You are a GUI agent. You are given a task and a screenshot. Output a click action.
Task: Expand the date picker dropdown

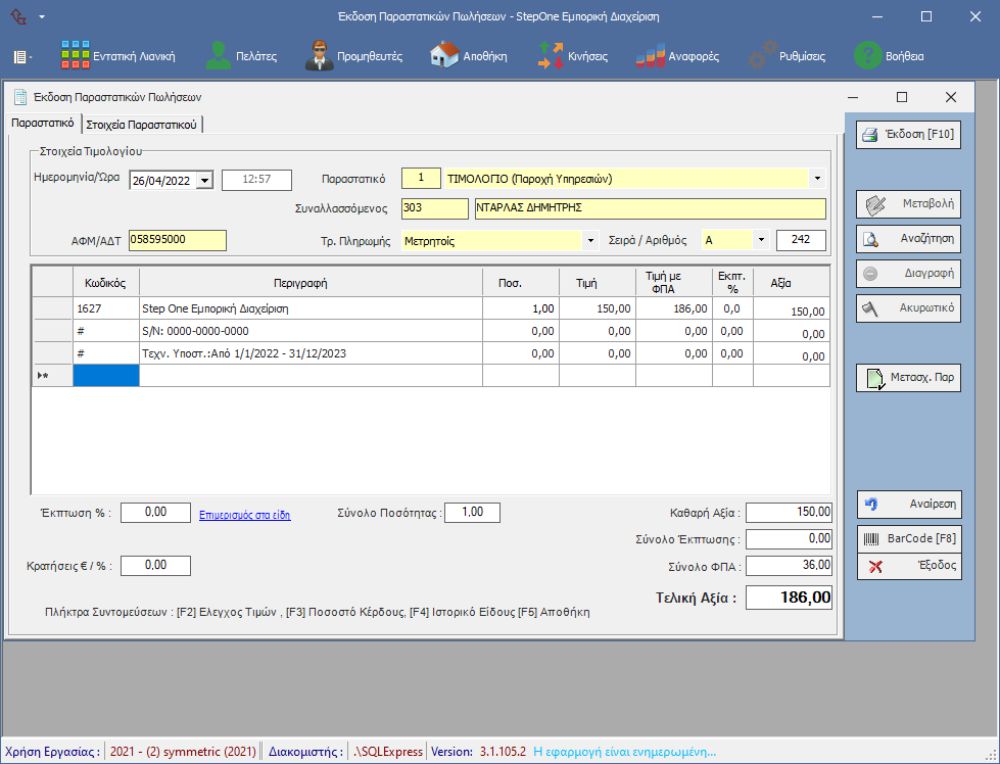(x=205, y=180)
